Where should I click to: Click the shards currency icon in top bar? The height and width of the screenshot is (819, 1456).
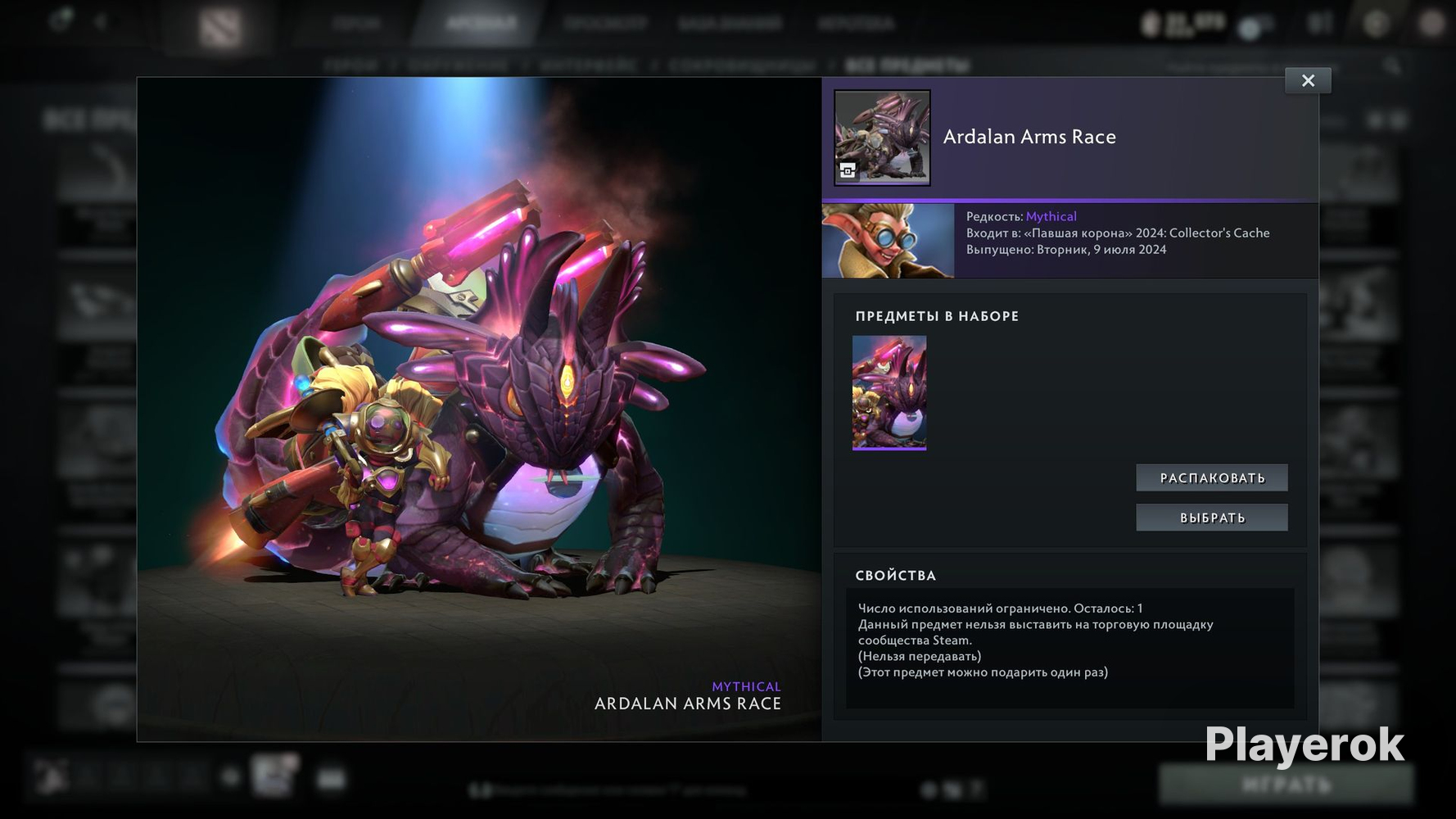(x=1250, y=29)
